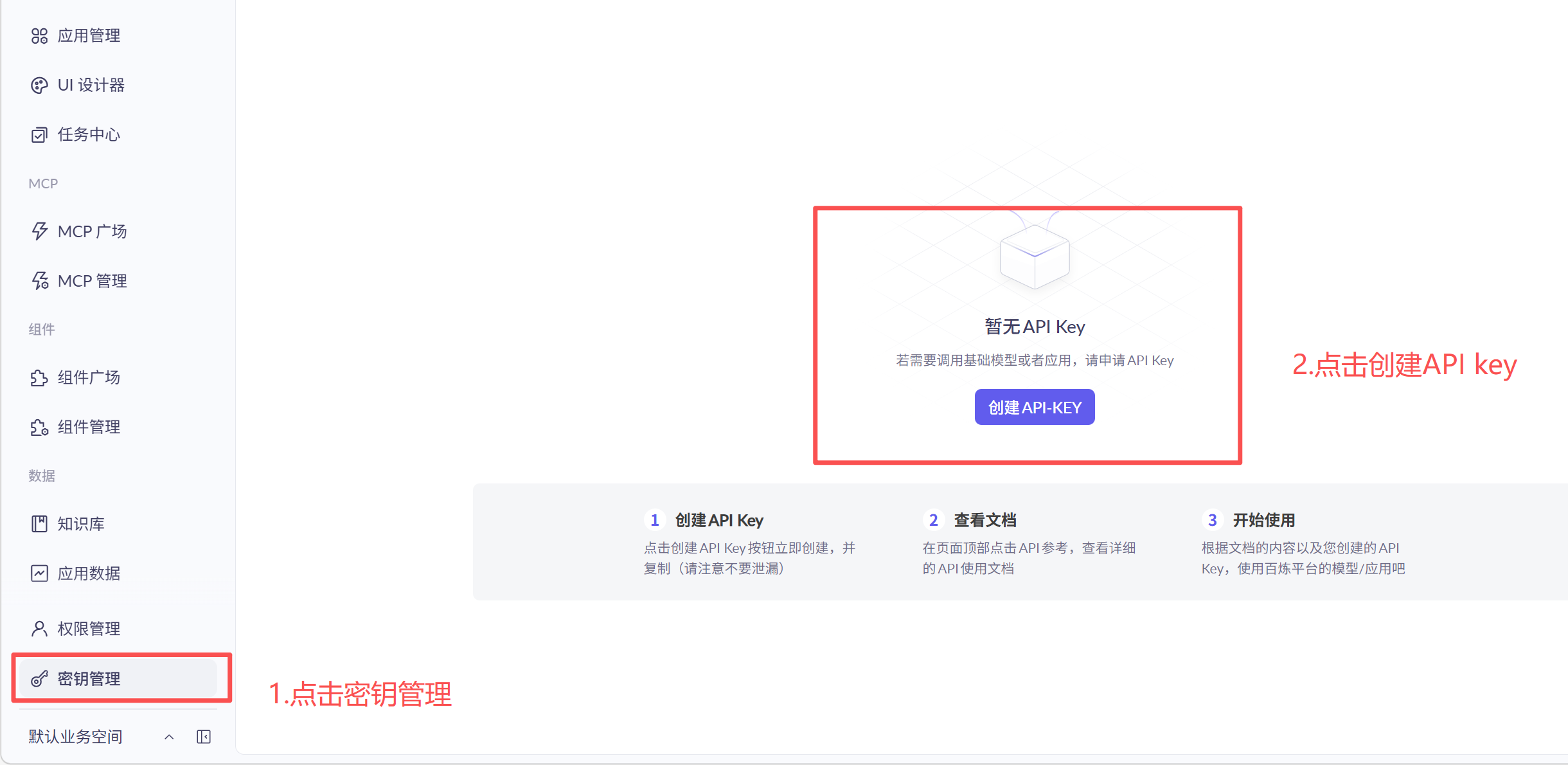
Task: Click the MCP 管理 lightning-gear icon
Action: 40,281
